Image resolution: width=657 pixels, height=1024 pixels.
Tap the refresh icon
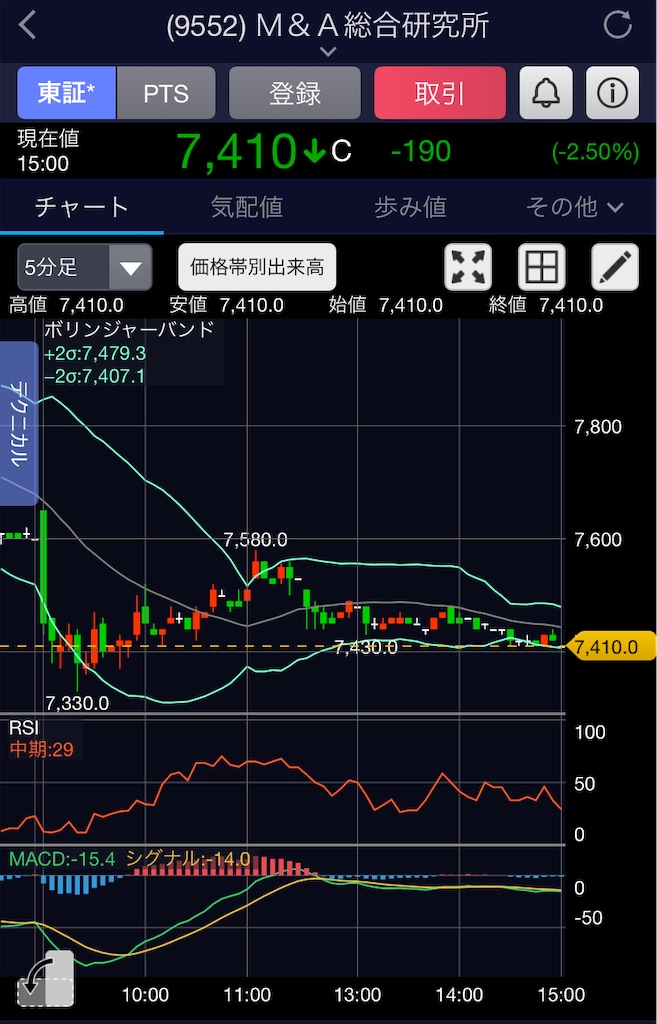click(617, 25)
